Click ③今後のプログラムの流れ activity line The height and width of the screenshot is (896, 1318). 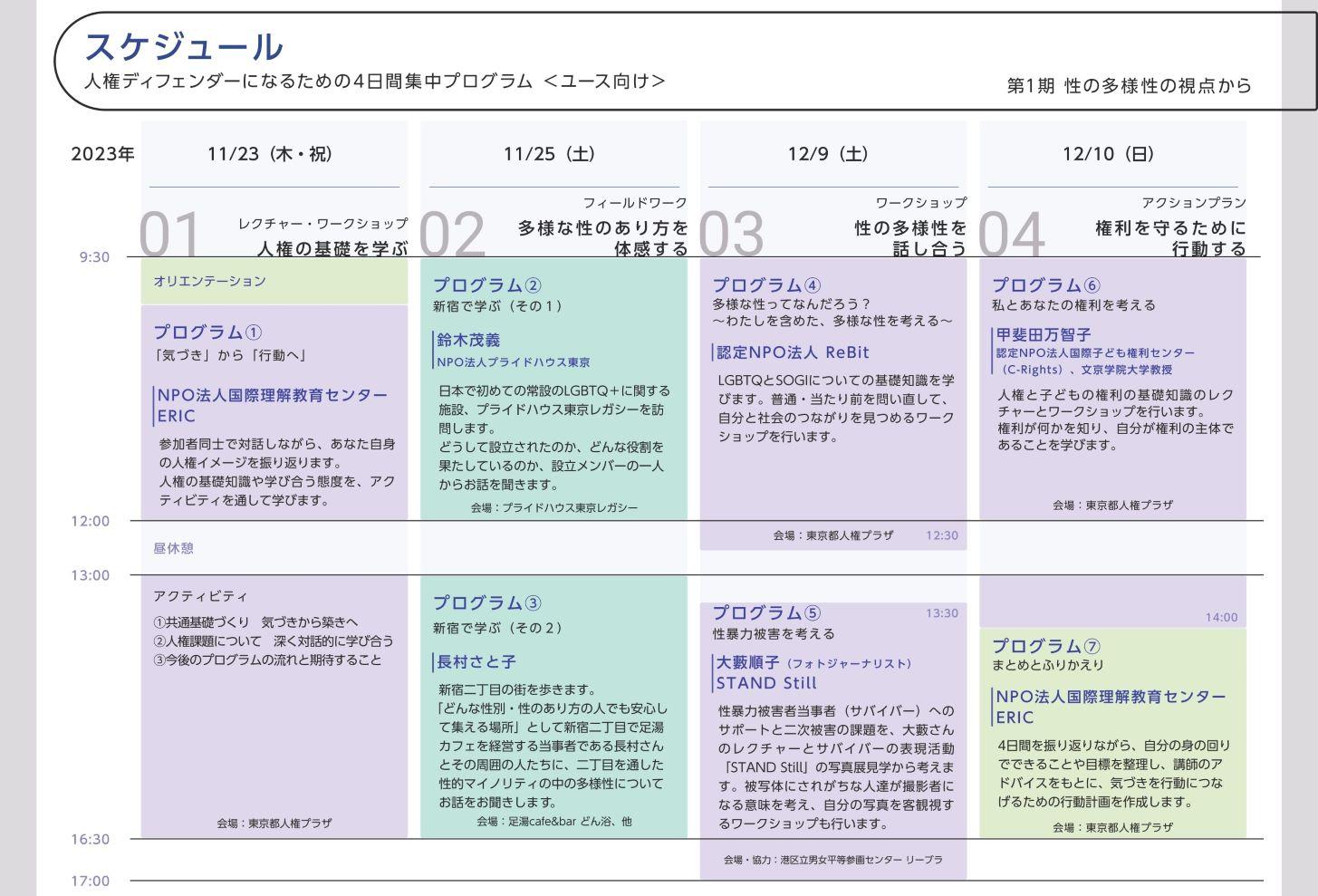(267, 660)
